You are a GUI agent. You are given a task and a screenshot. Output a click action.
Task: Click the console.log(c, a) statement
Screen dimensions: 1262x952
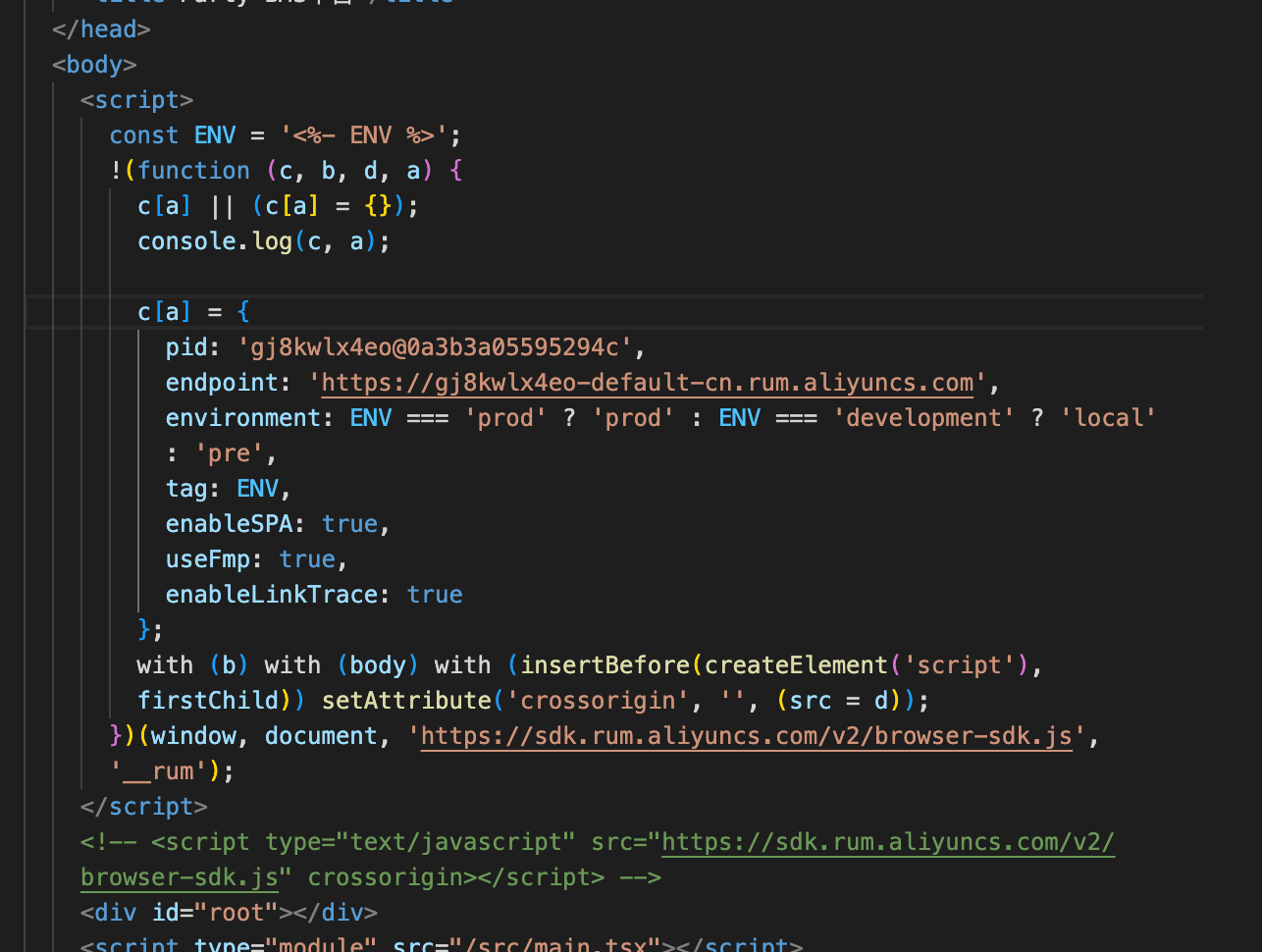pos(264,241)
